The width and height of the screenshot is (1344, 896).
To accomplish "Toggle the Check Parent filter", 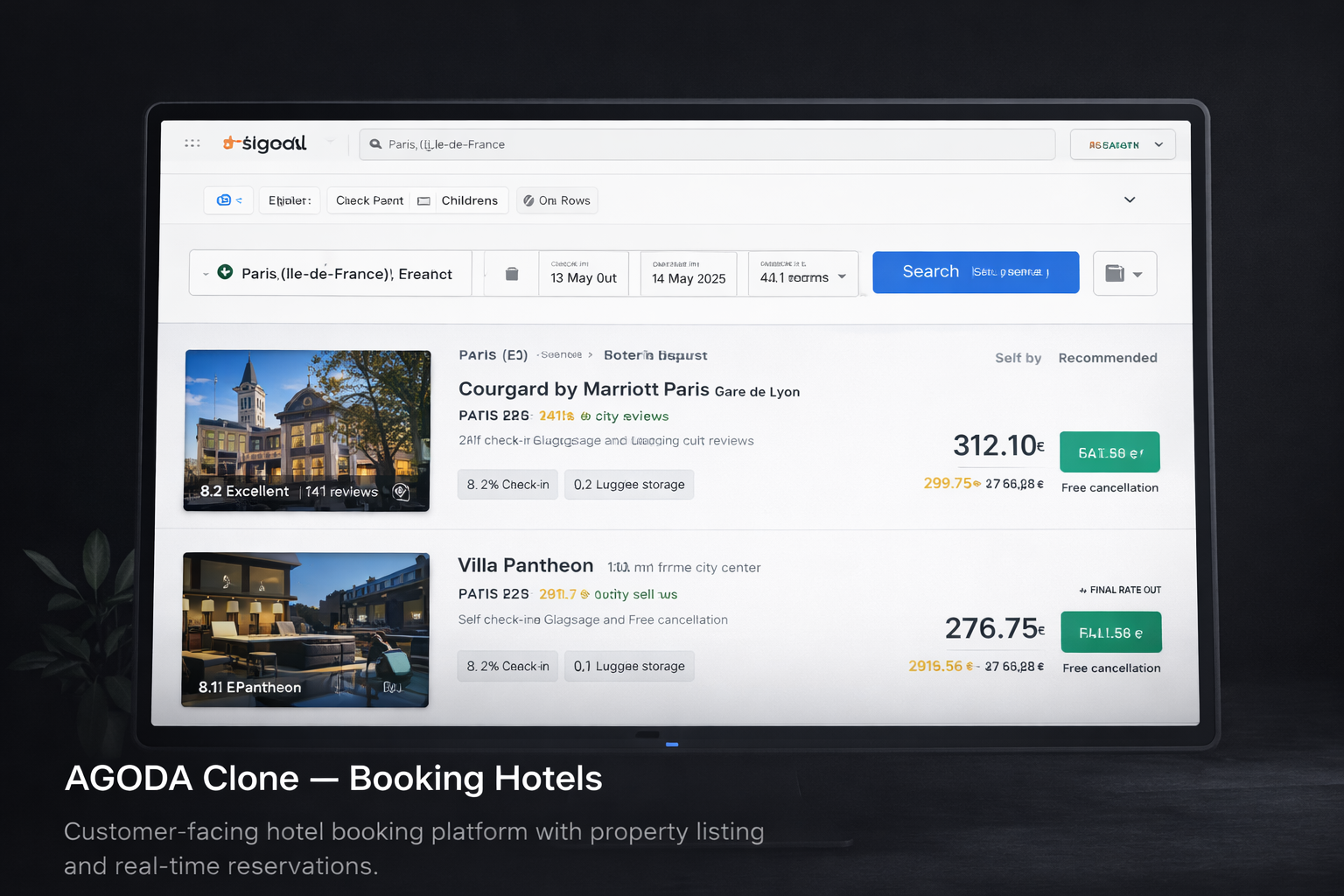I will [x=369, y=200].
